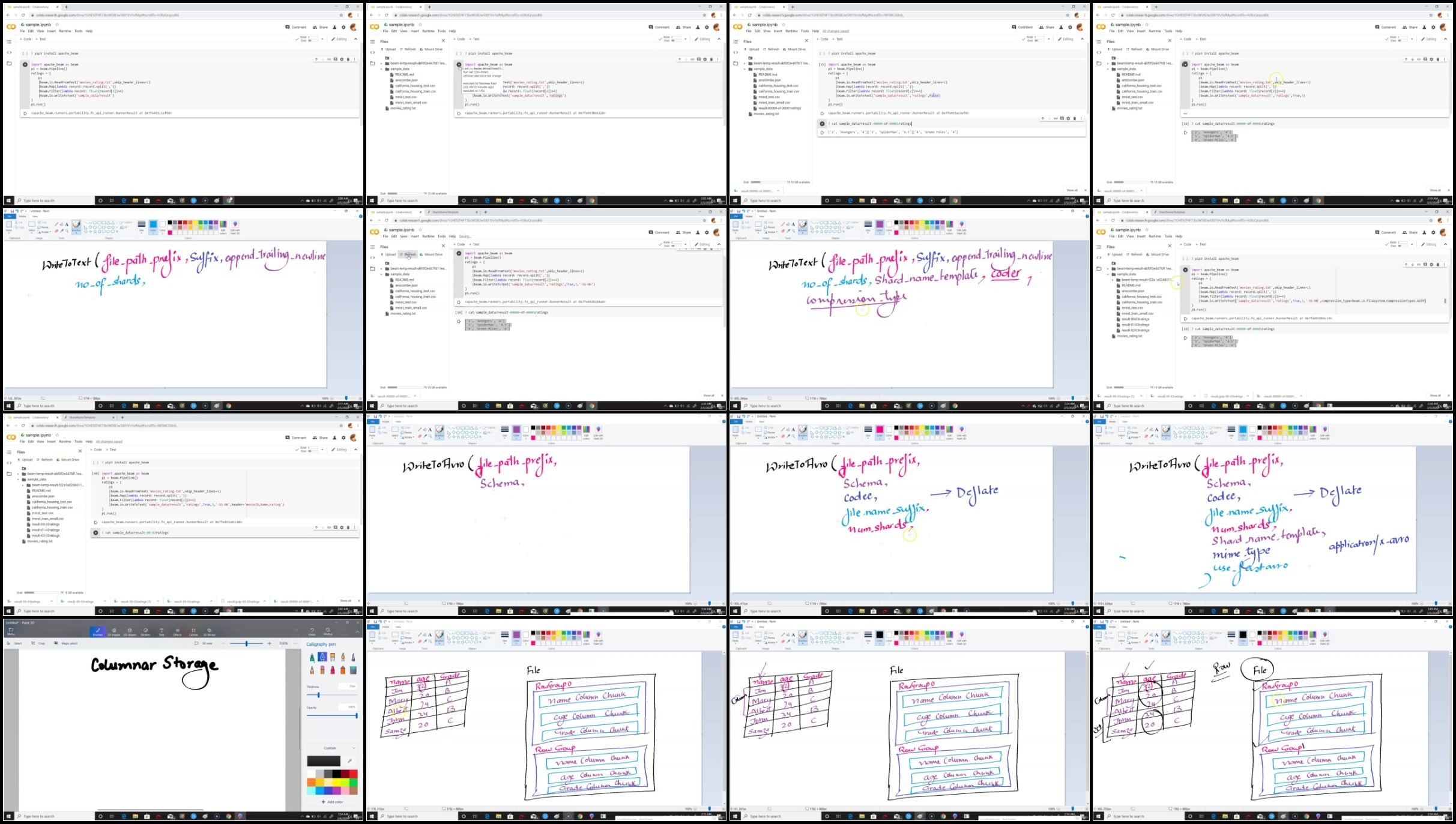In Colab cell-[40] frame, open the Runtime menu

(65, 442)
